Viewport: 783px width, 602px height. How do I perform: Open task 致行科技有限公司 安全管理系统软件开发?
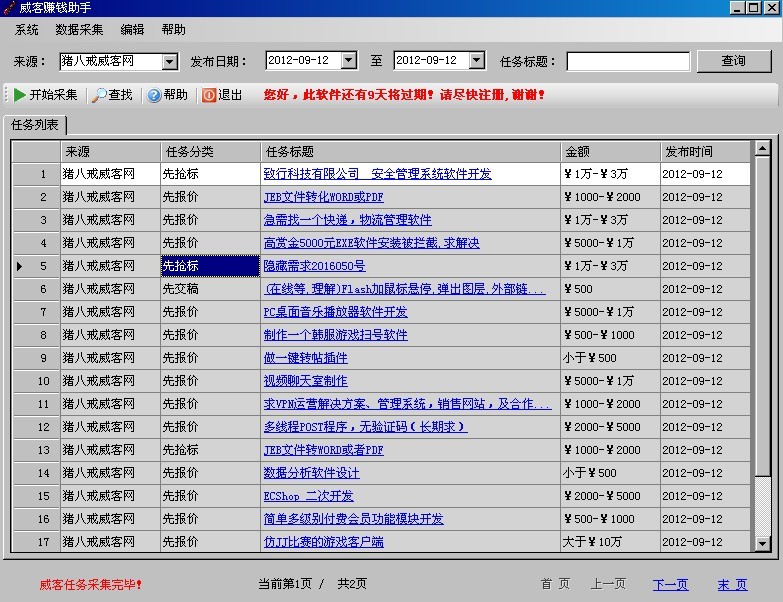(378, 174)
